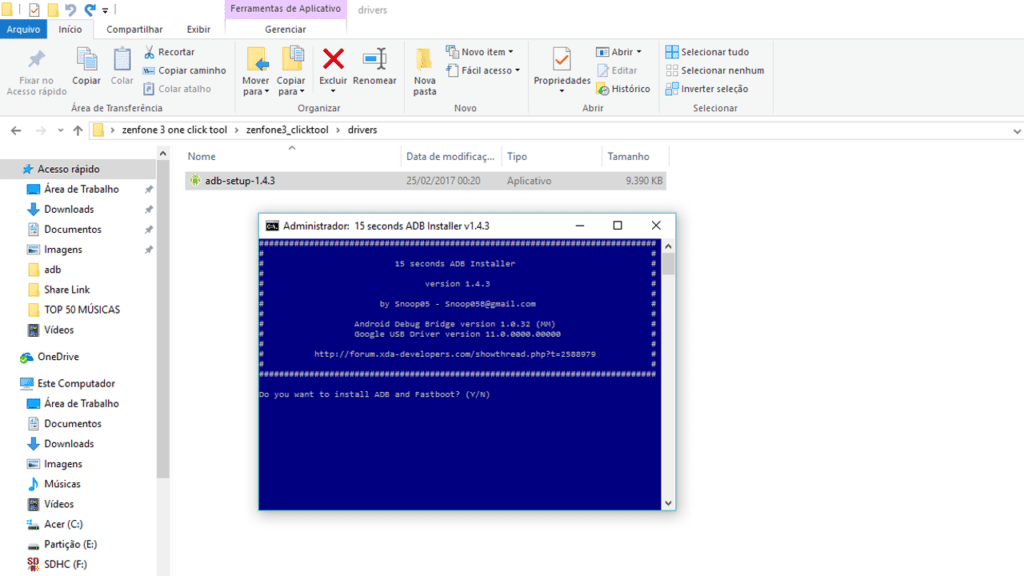The image size is (1024, 576).
Task: Select the adb-setup-1.4.3 file
Action: click(240, 181)
